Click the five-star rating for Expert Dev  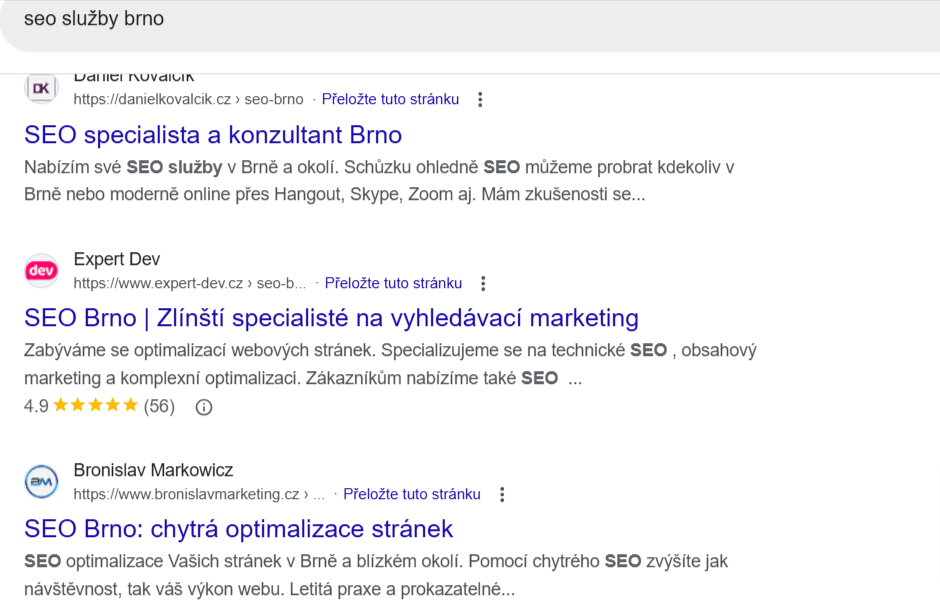click(x=96, y=406)
